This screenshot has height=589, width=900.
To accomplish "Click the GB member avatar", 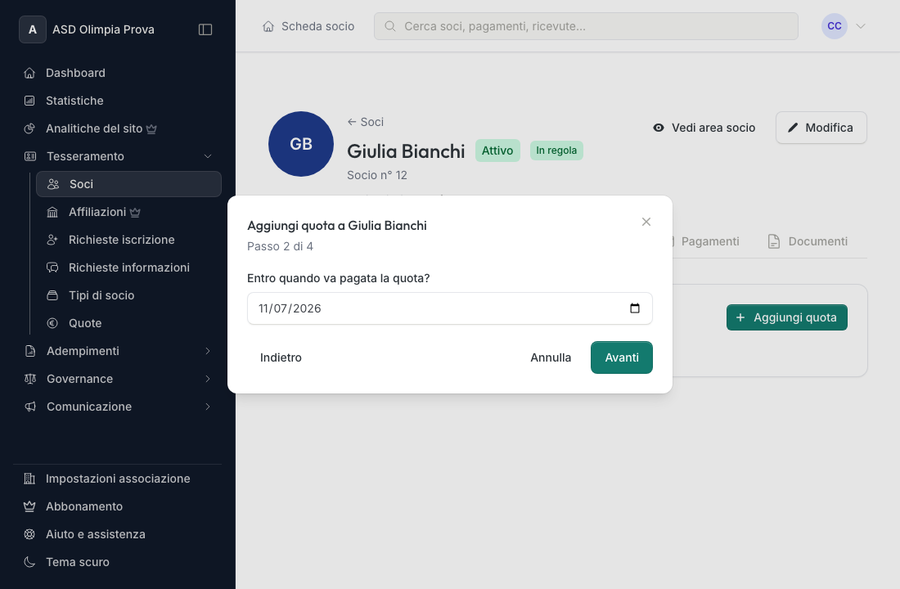I will click(x=301, y=144).
